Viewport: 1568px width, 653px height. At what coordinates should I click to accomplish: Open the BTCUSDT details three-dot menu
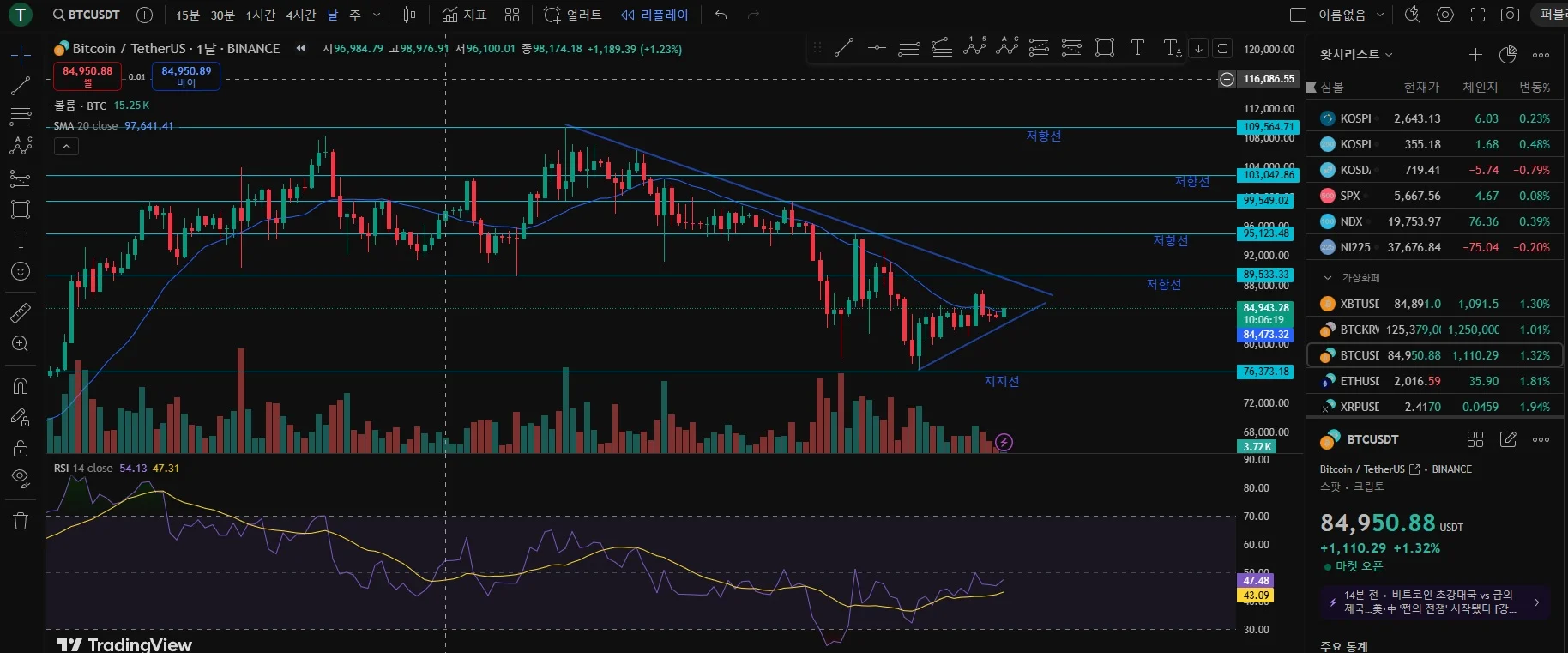(1541, 439)
